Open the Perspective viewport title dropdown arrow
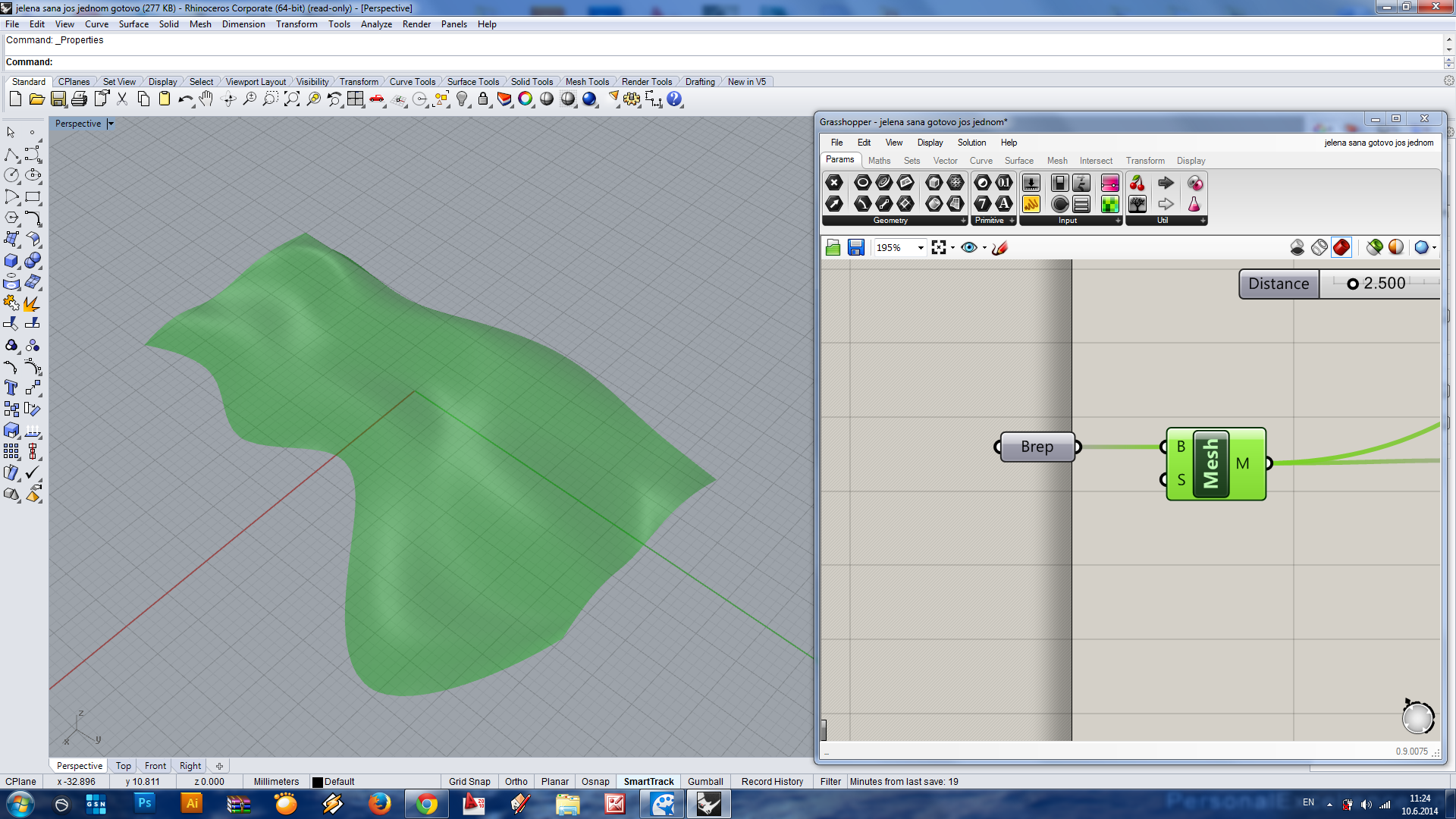1456x819 pixels. click(111, 124)
